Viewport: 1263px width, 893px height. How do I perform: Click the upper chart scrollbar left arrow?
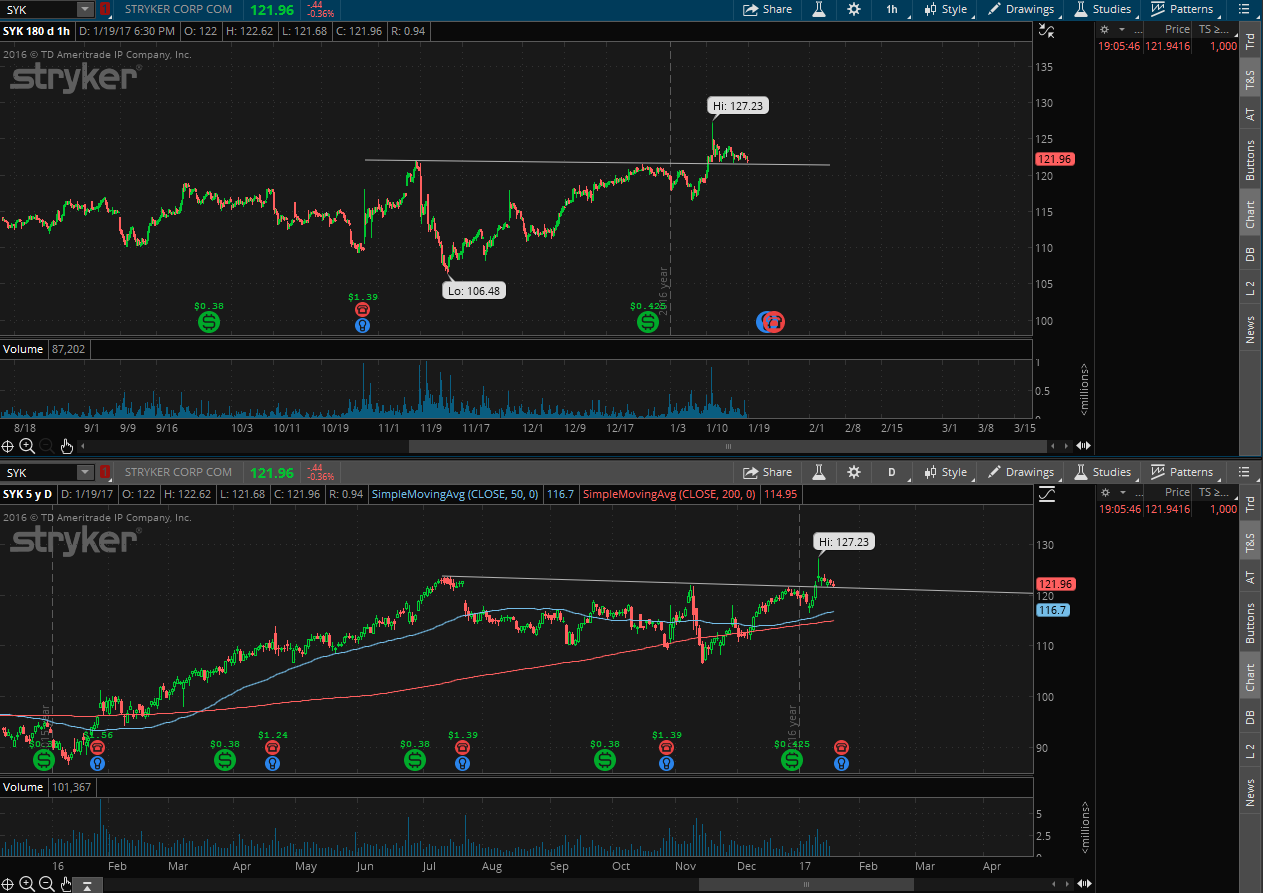point(84,446)
